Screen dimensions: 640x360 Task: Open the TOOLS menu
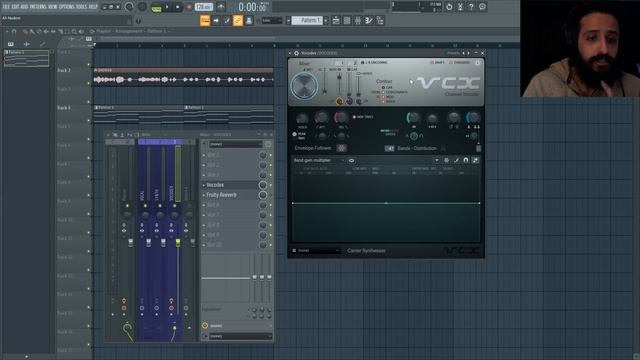pyautogui.click(x=82, y=7)
